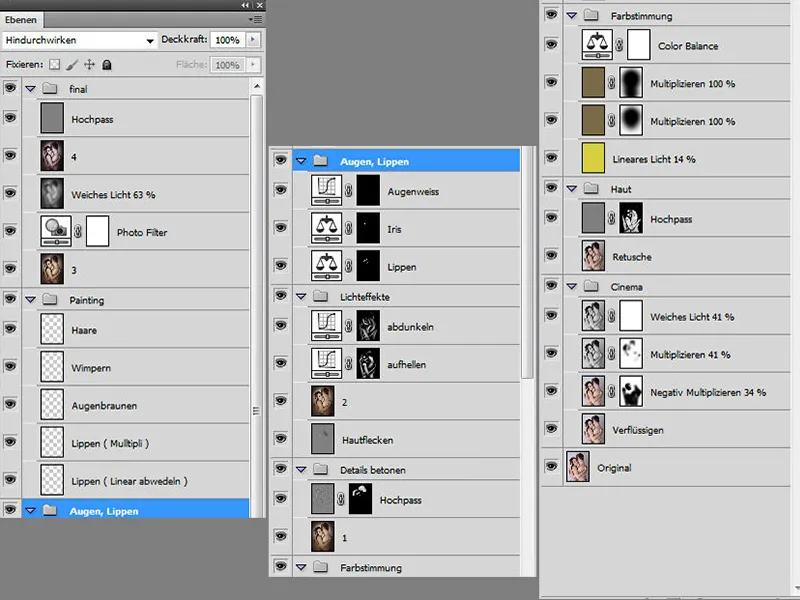Toggle lock image pixels brush icon
Image resolution: width=800 pixels, height=600 pixels.
click(72, 65)
